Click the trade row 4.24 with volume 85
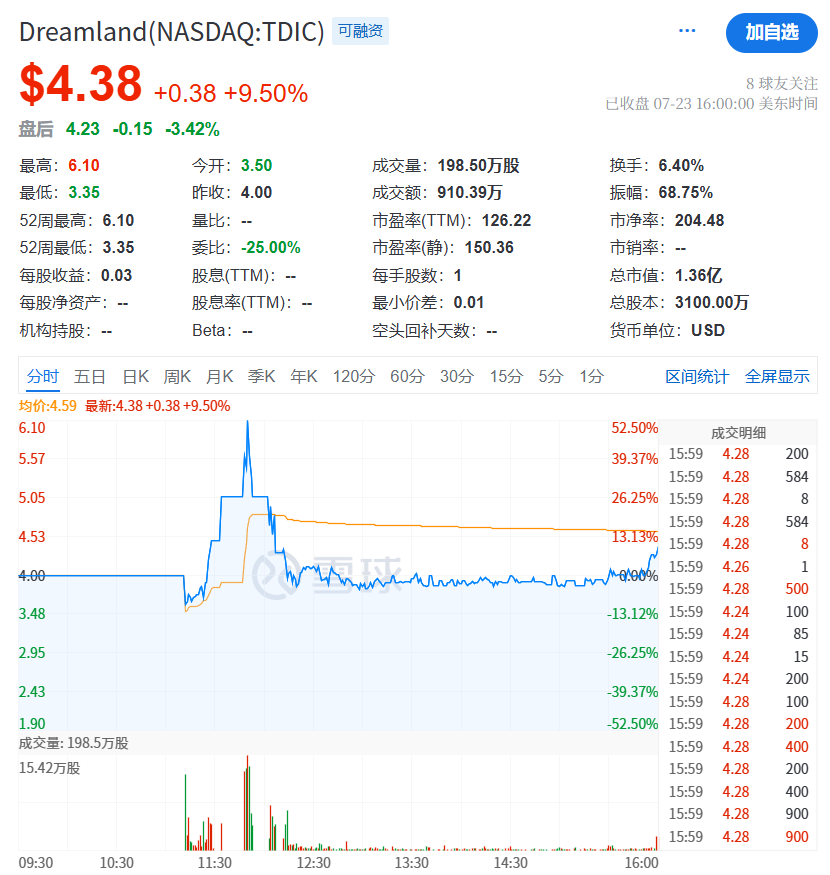Viewport: 830px width, 875px height. pyautogui.click(x=738, y=634)
